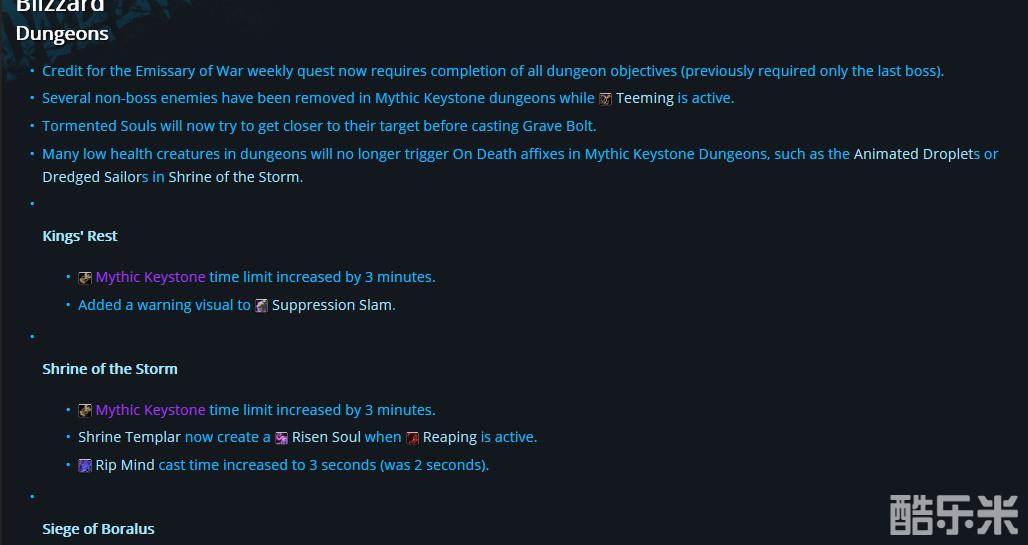The width and height of the screenshot is (1028, 545).
Task: Open the Suppression Slam text link
Action: pos(332,305)
